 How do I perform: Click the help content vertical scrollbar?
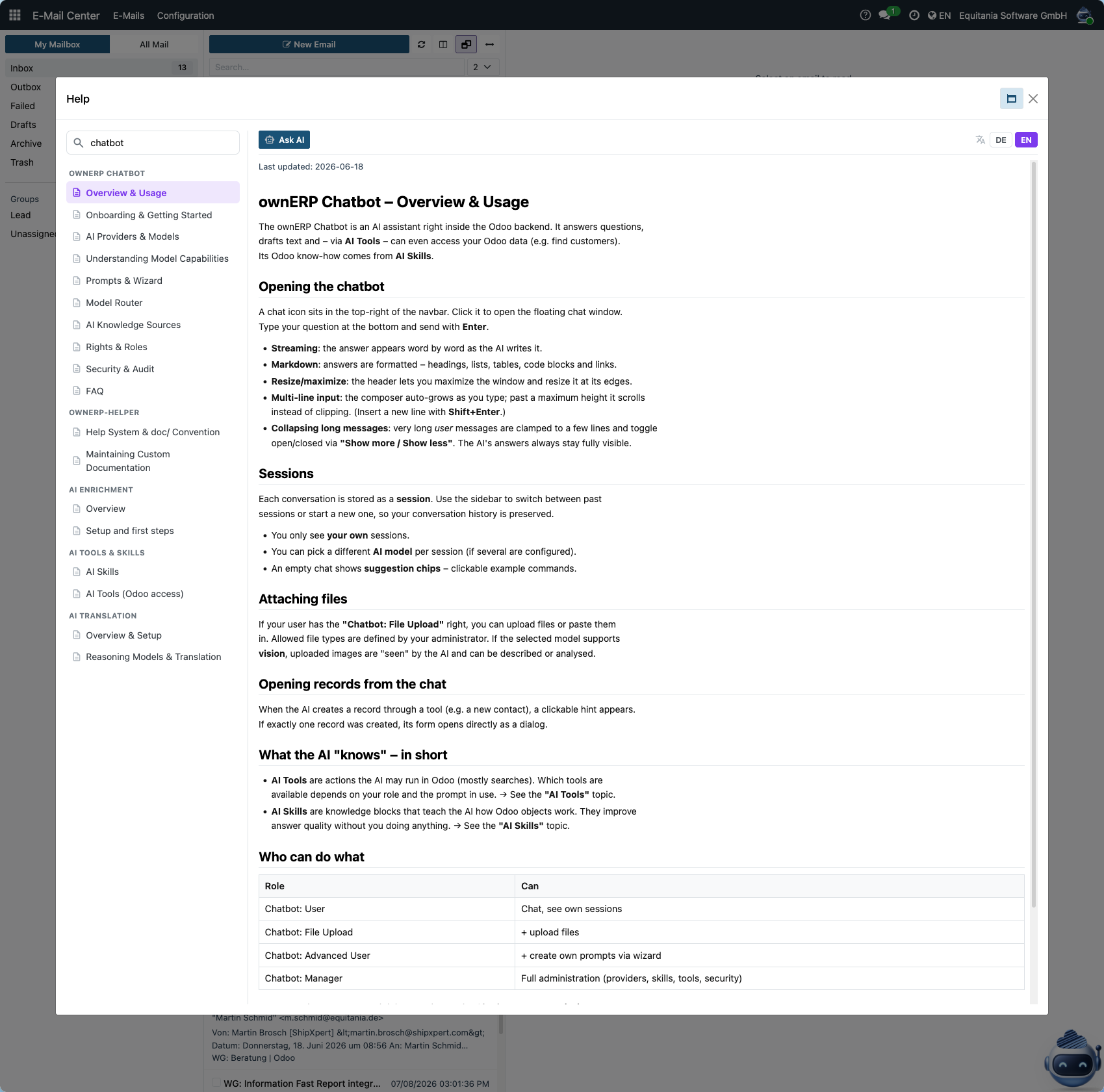pos(1033,534)
